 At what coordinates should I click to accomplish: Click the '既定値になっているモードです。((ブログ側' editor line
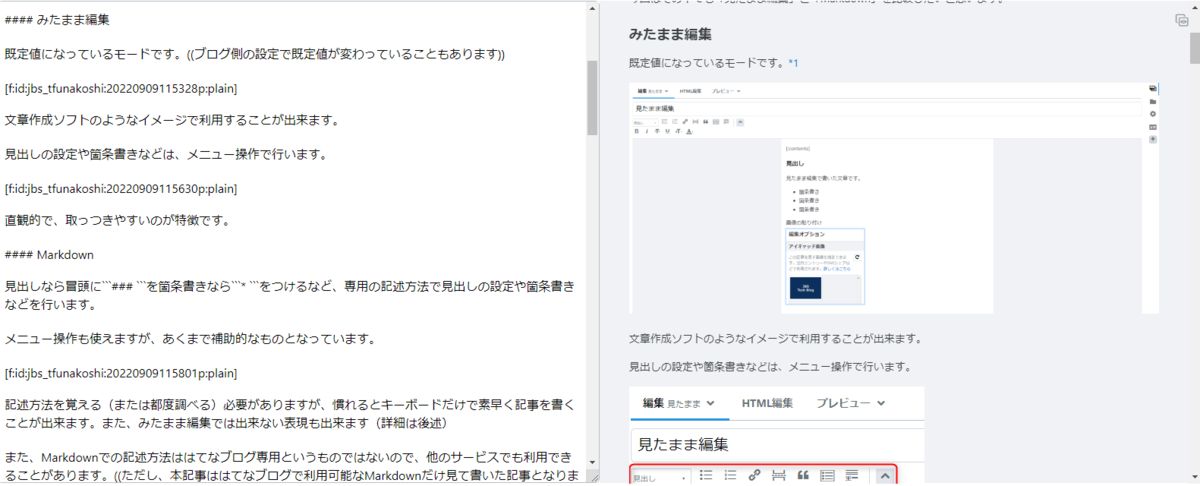(x=255, y=54)
